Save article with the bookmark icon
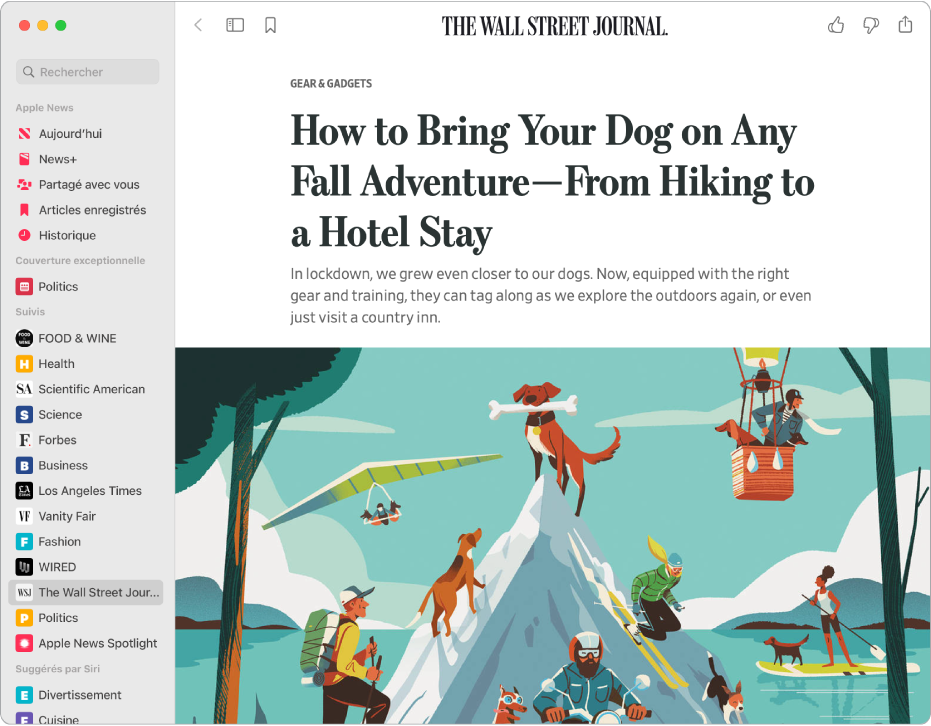This screenshot has width=931, height=726. 270,25
